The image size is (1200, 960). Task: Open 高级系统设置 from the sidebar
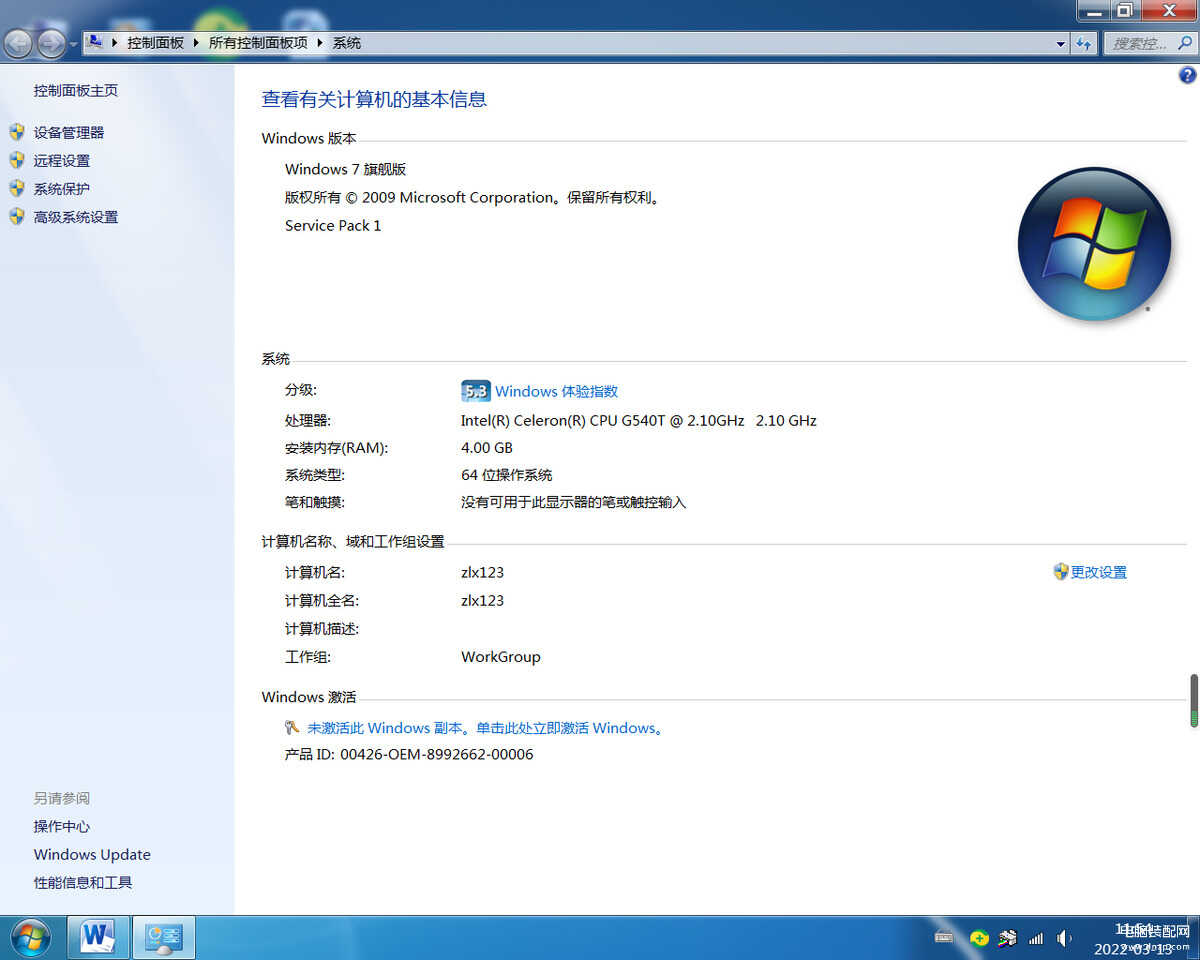(x=76, y=216)
